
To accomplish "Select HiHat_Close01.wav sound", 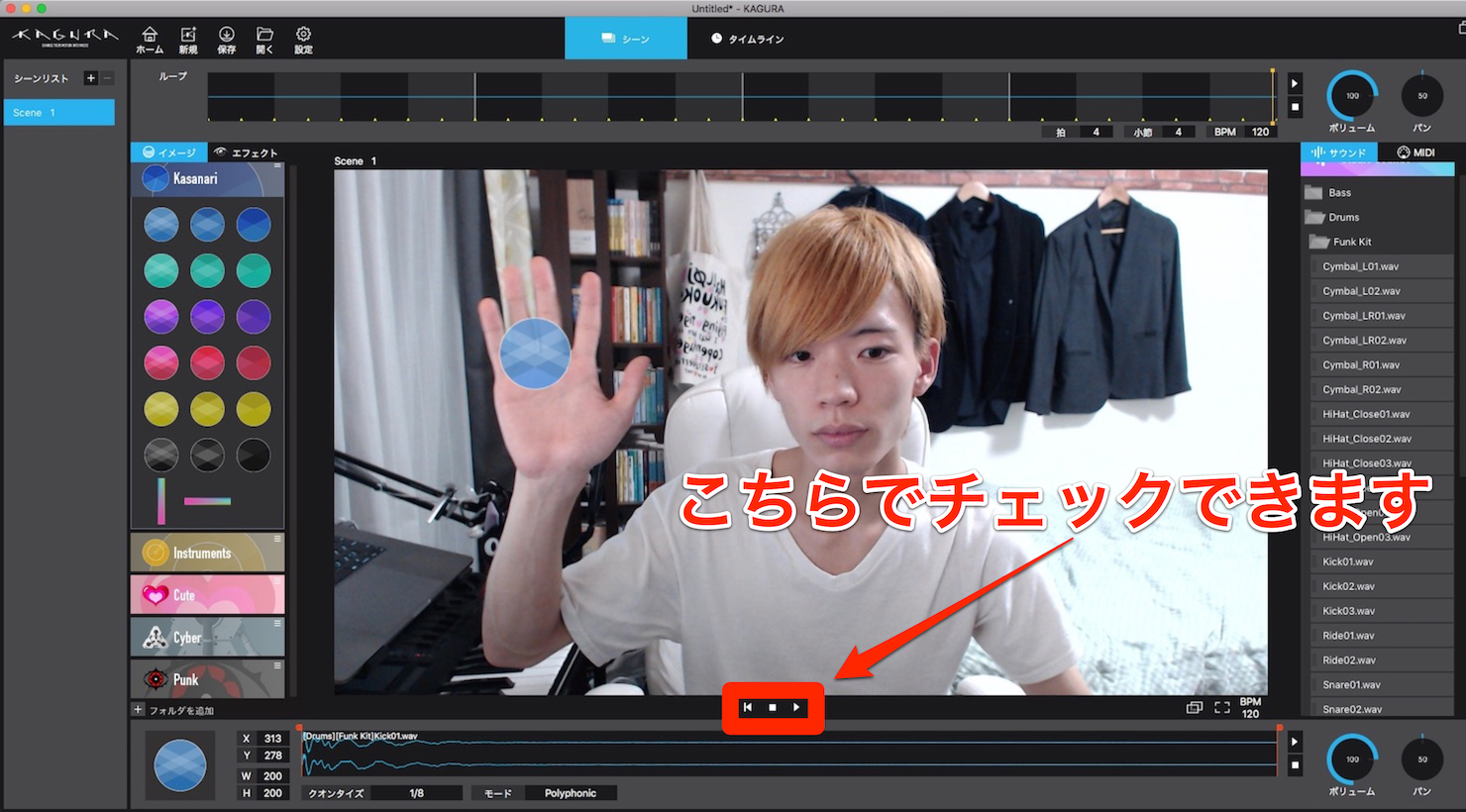I will 1382,414.
